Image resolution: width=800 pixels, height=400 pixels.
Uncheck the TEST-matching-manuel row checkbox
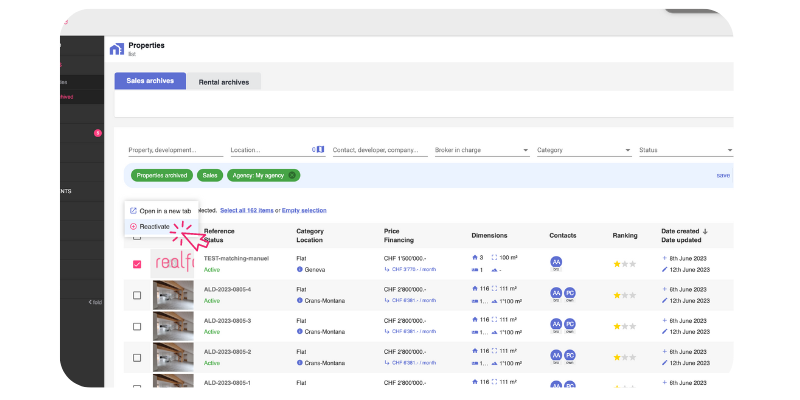point(137,264)
